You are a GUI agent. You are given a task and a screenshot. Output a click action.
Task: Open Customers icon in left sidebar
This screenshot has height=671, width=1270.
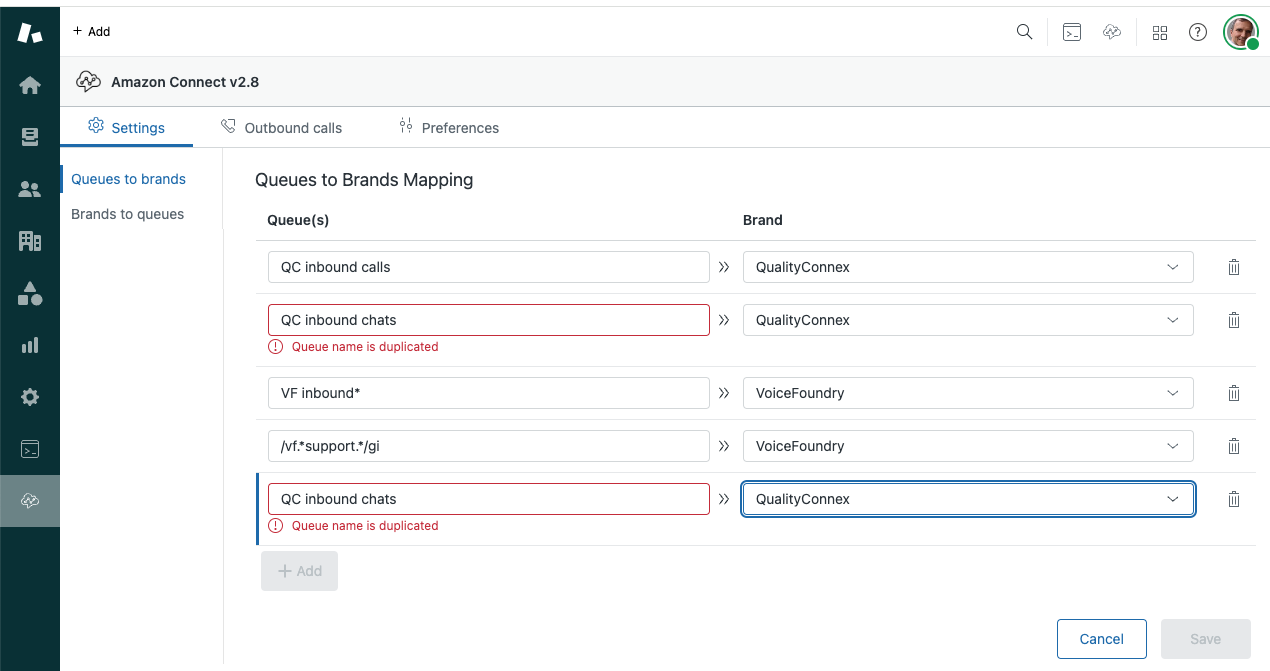click(x=30, y=189)
